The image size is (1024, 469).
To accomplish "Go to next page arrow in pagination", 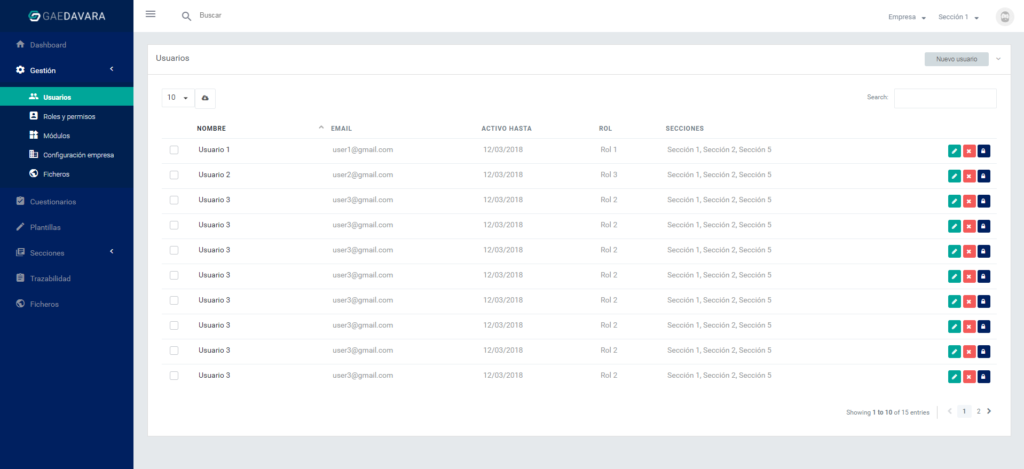I will [x=989, y=411].
